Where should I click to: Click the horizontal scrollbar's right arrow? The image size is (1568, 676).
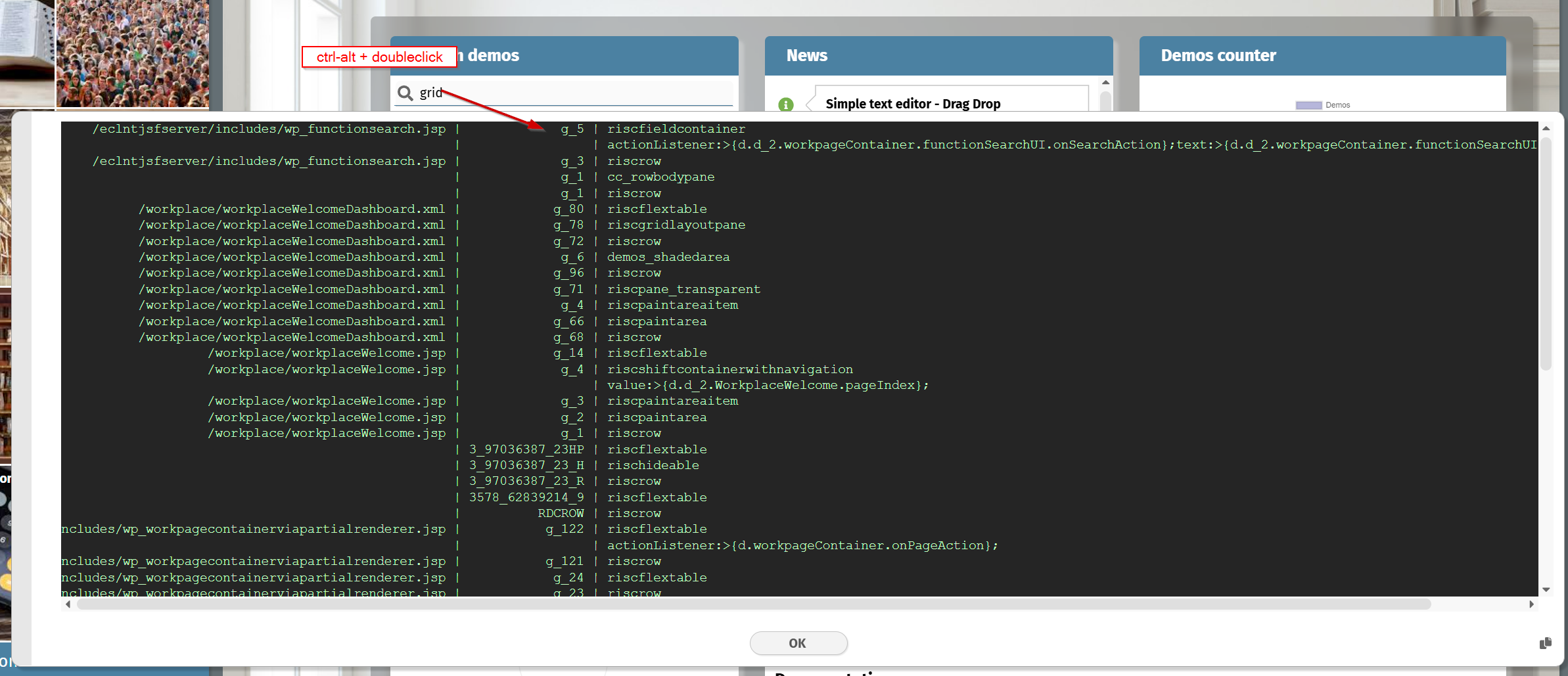click(x=1531, y=604)
